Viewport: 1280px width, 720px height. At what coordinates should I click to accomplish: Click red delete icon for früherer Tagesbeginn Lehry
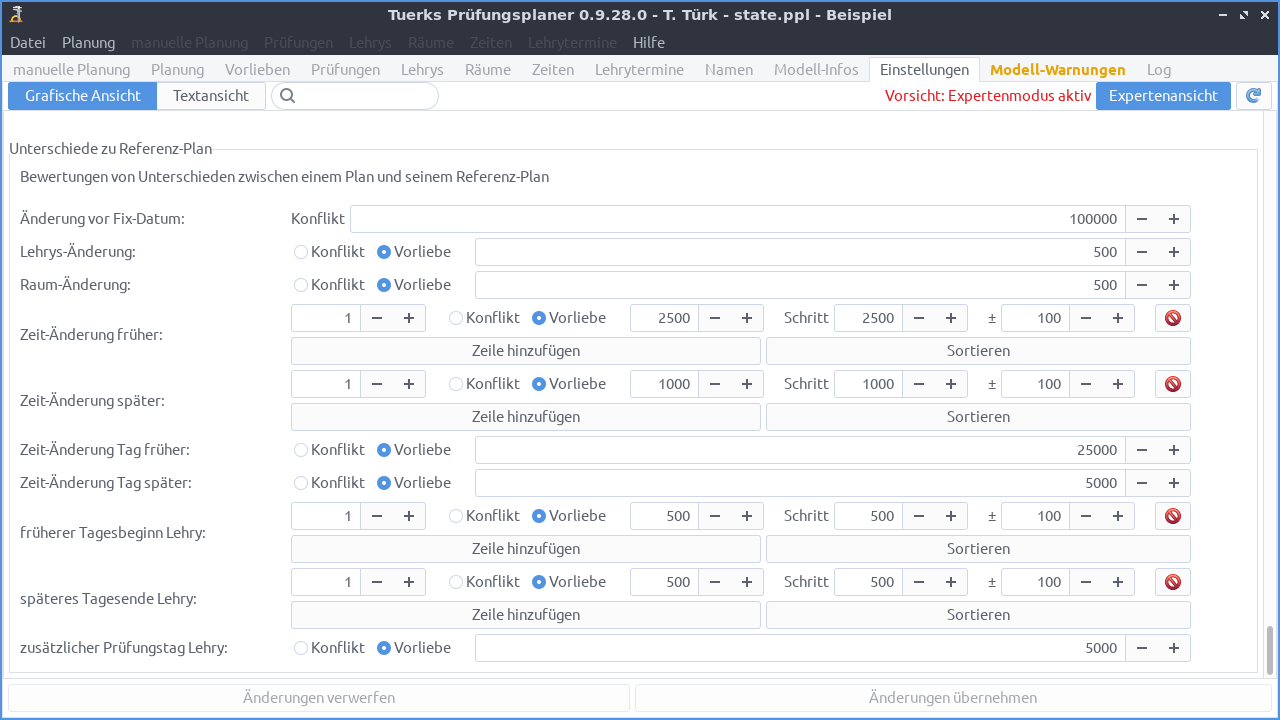coord(1173,516)
